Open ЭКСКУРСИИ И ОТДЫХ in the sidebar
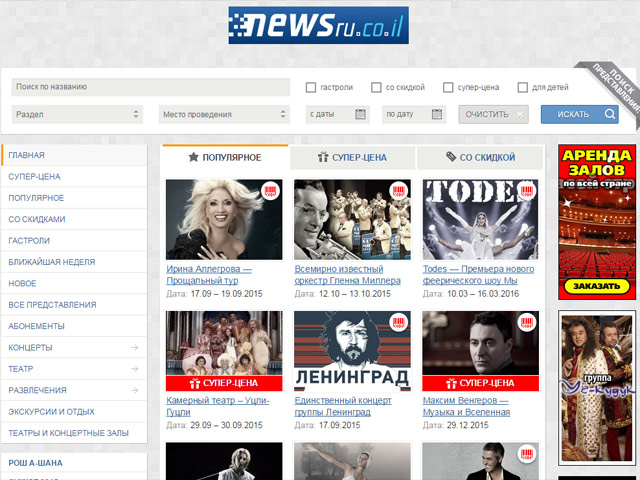This screenshot has width=640, height=480. 74,411
